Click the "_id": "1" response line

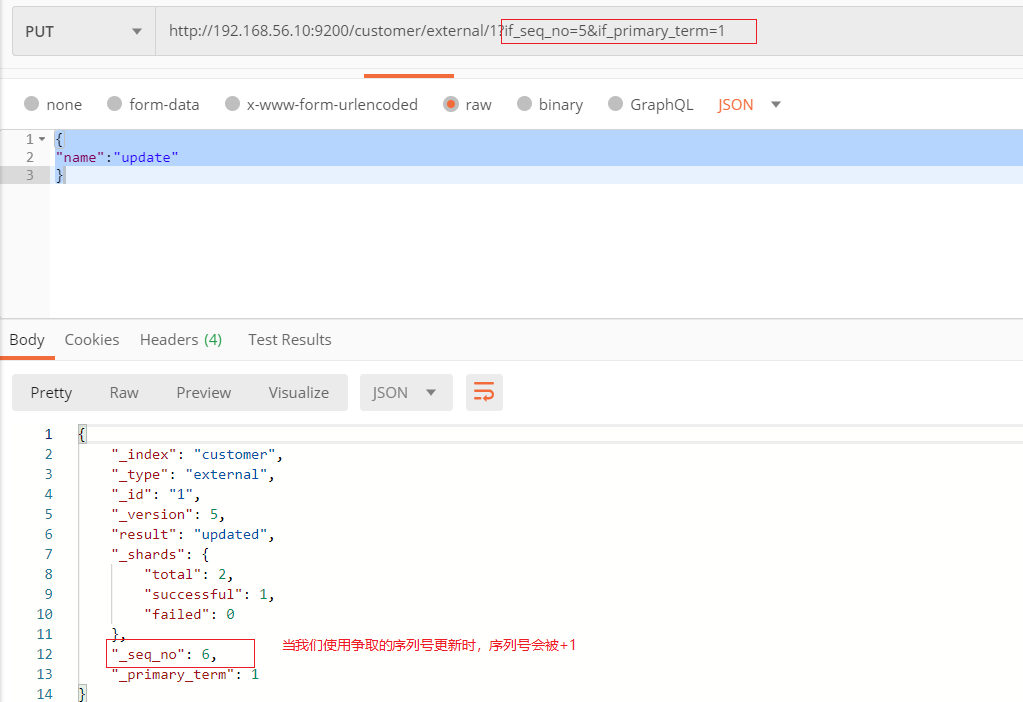coord(156,495)
